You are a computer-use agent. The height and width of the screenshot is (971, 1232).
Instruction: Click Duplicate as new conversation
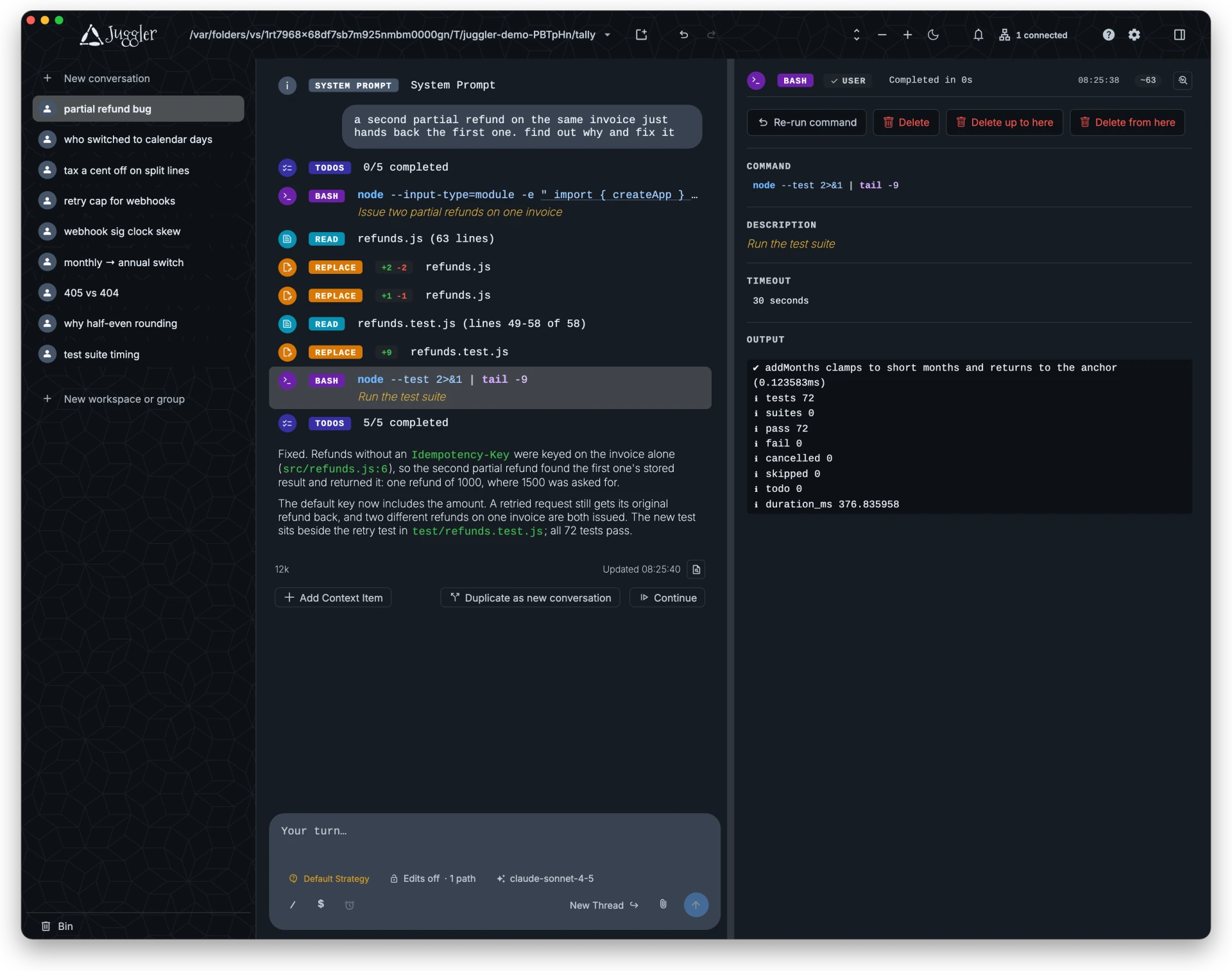click(530, 597)
